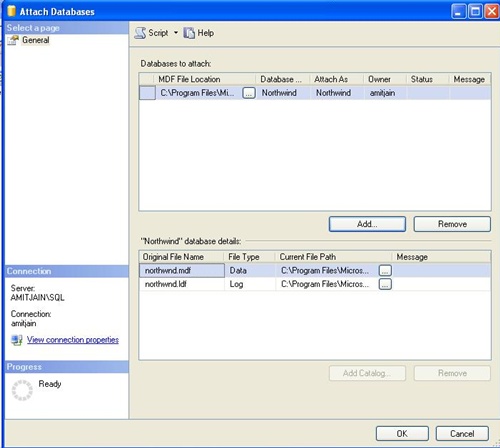Viewport: 500px width, 448px height.
Task: Close the Attach Databases dialog
Action: coord(492,11)
